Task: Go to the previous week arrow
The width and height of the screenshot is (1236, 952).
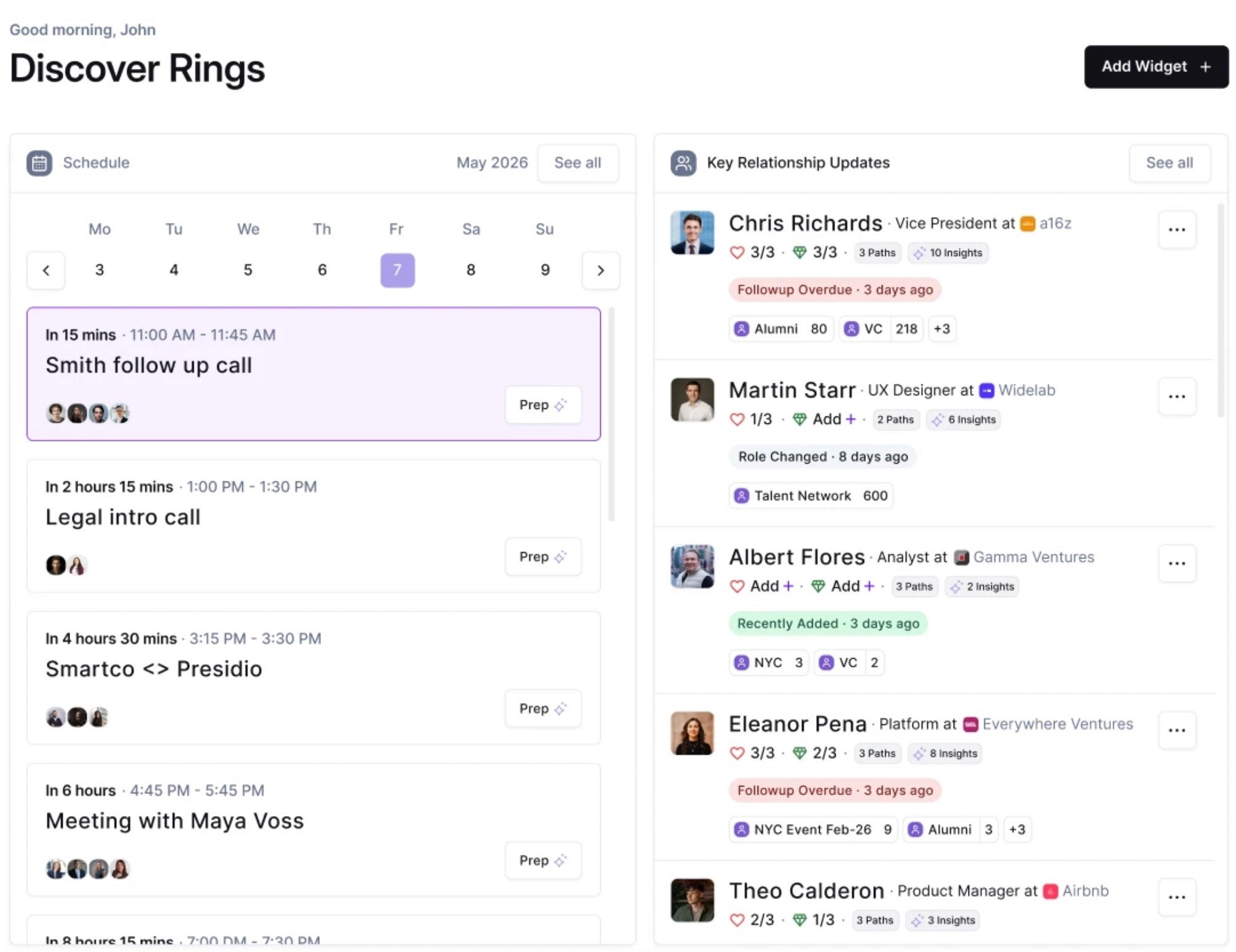Action: point(46,270)
